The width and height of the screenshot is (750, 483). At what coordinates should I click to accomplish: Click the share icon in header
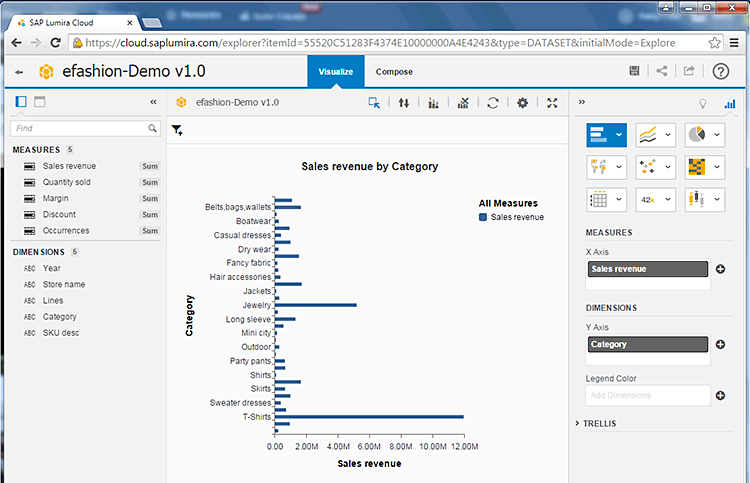pos(661,71)
